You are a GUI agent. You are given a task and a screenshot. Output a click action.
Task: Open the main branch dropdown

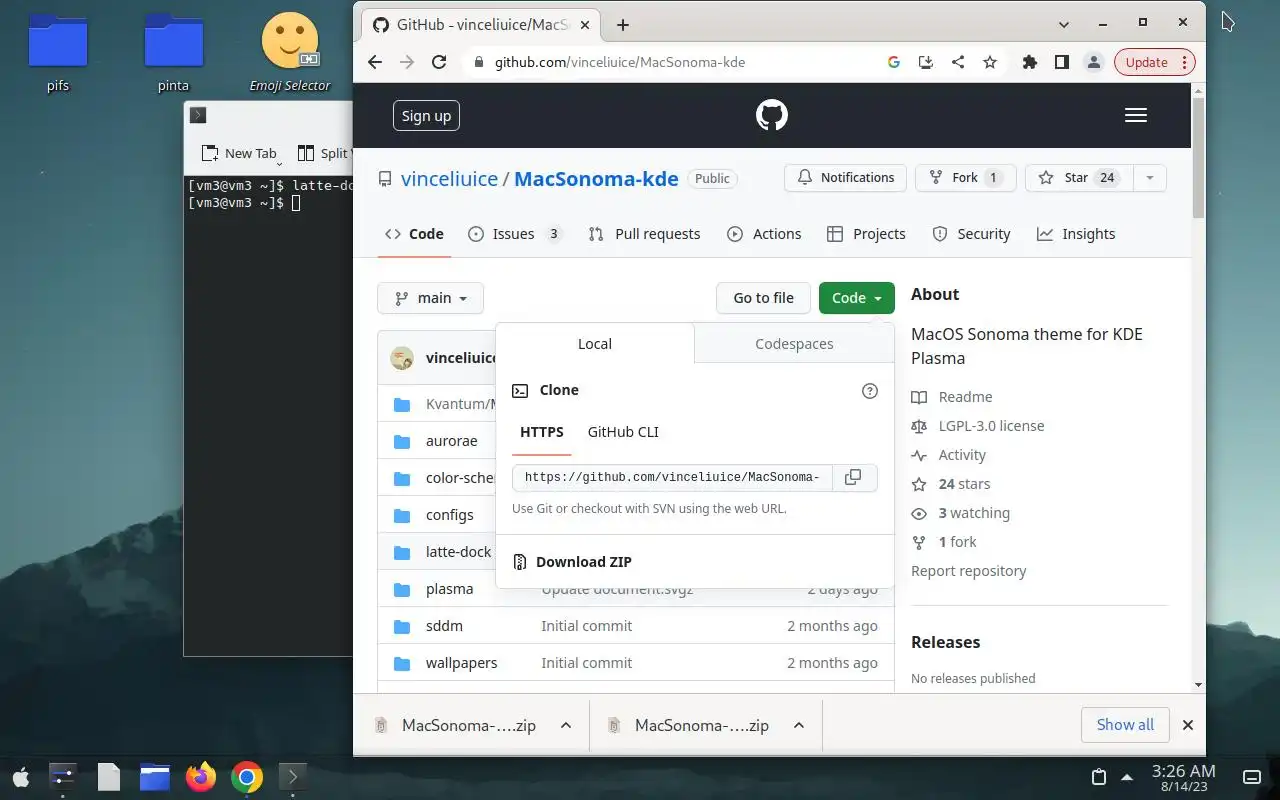[x=430, y=298]
